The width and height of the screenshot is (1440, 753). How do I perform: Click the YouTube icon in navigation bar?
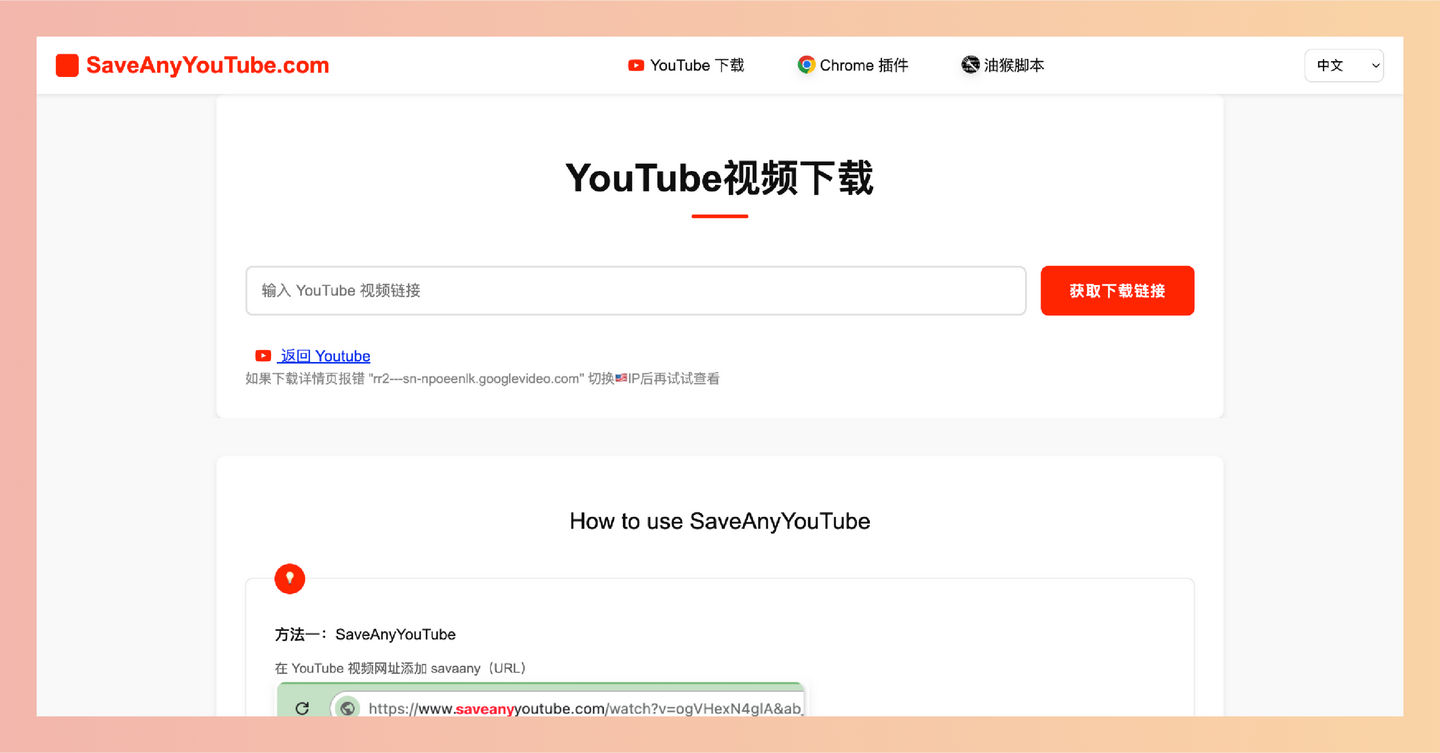click(x=636, y=65)
